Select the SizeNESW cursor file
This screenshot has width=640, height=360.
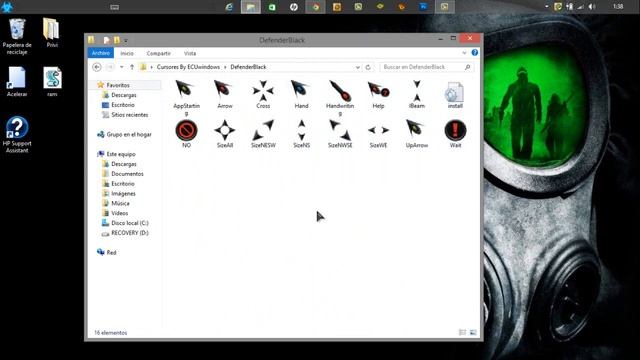pyautogui.click(x=263, y=134)
